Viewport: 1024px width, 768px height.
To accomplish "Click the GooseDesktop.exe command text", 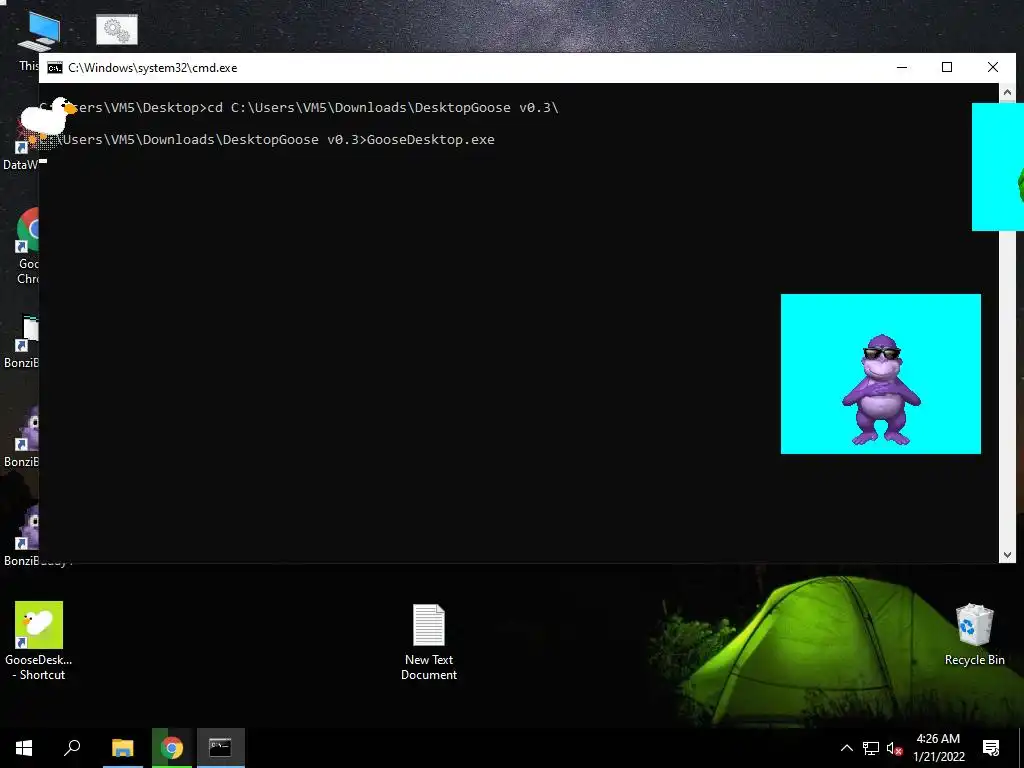I will pos(431,140).
